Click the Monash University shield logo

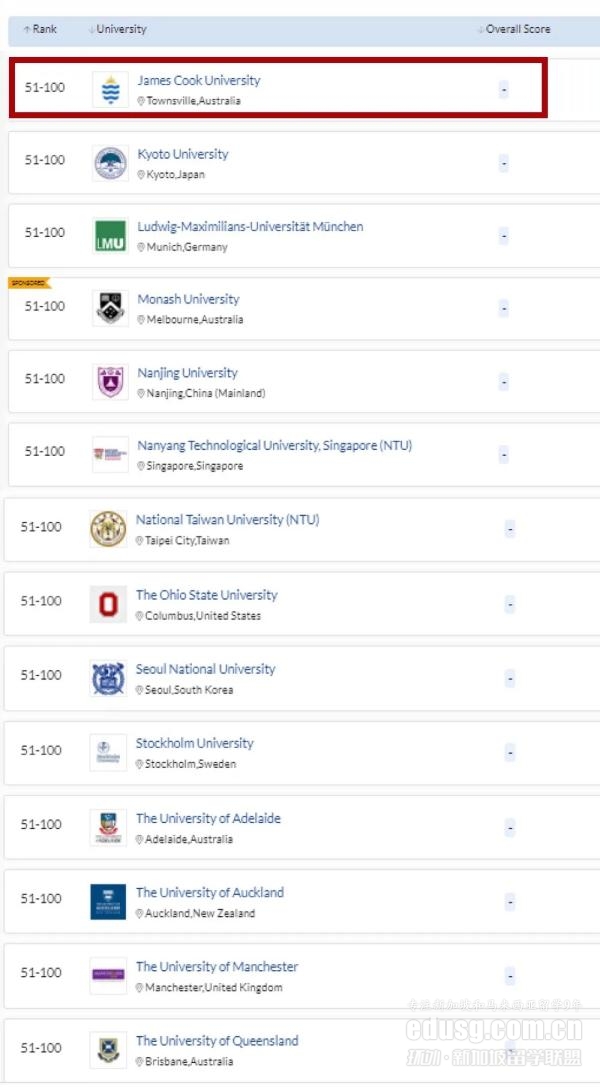coord(110,308)
